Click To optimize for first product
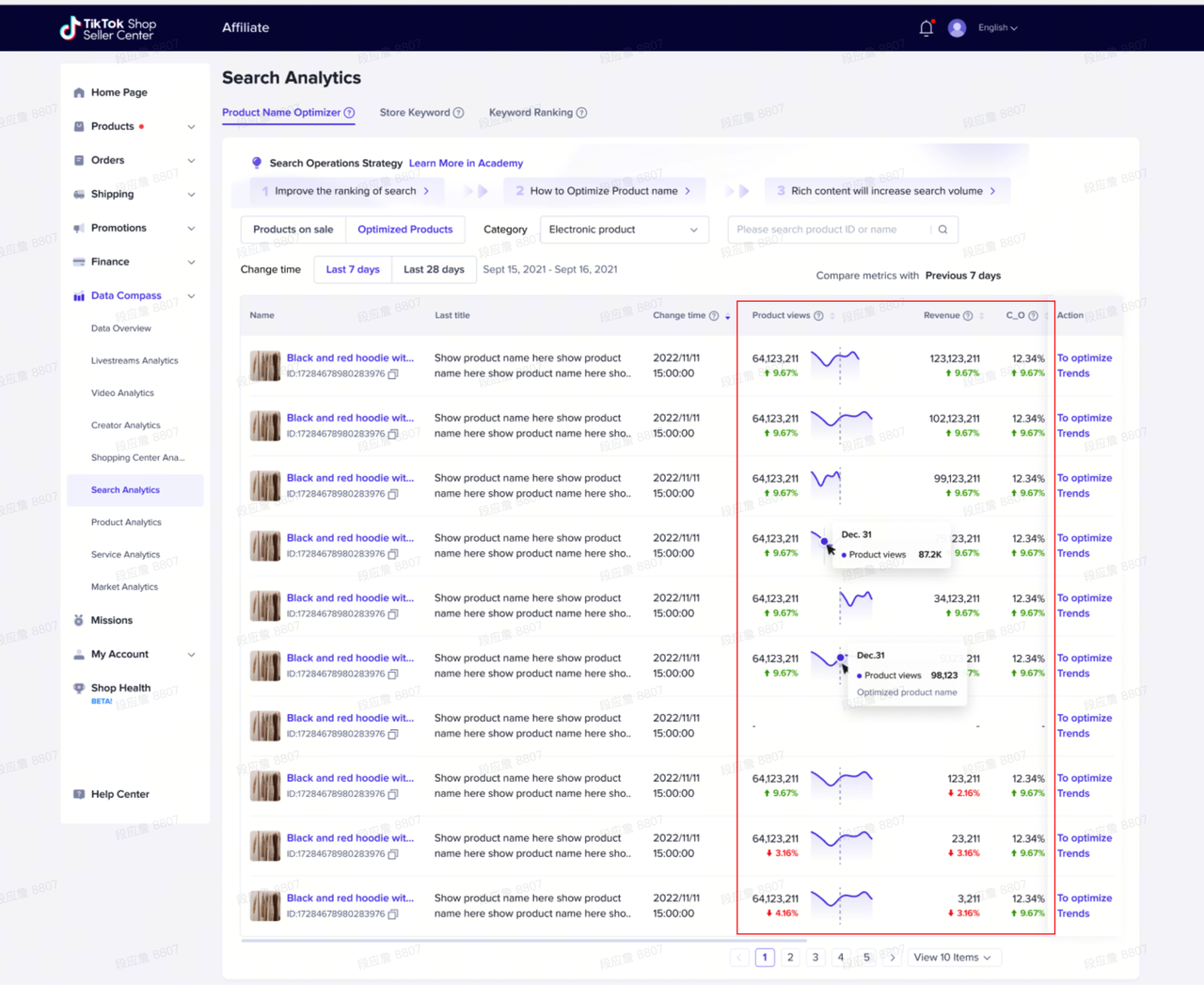 (1085, 358)
